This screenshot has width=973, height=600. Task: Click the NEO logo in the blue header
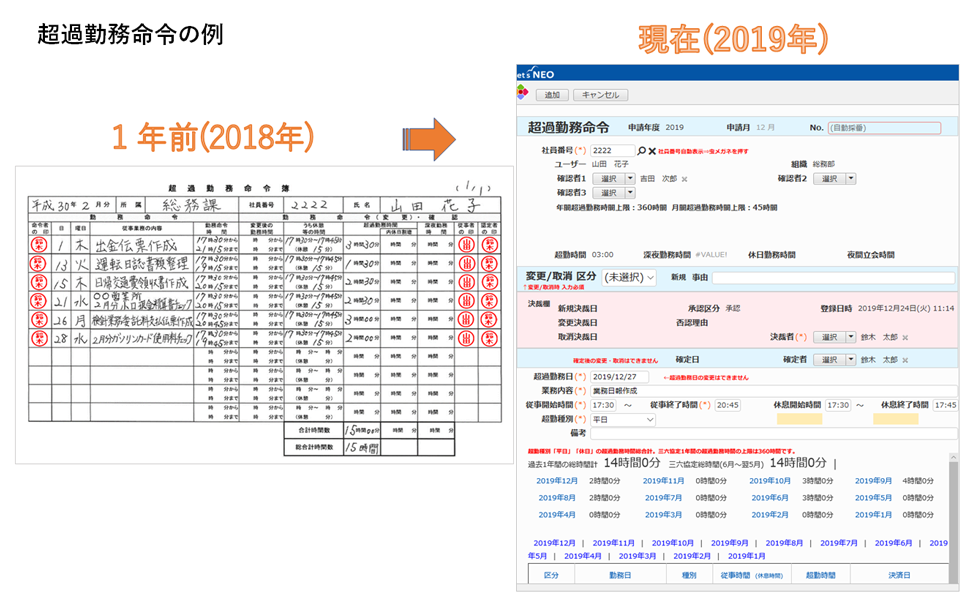click(541, 74)
